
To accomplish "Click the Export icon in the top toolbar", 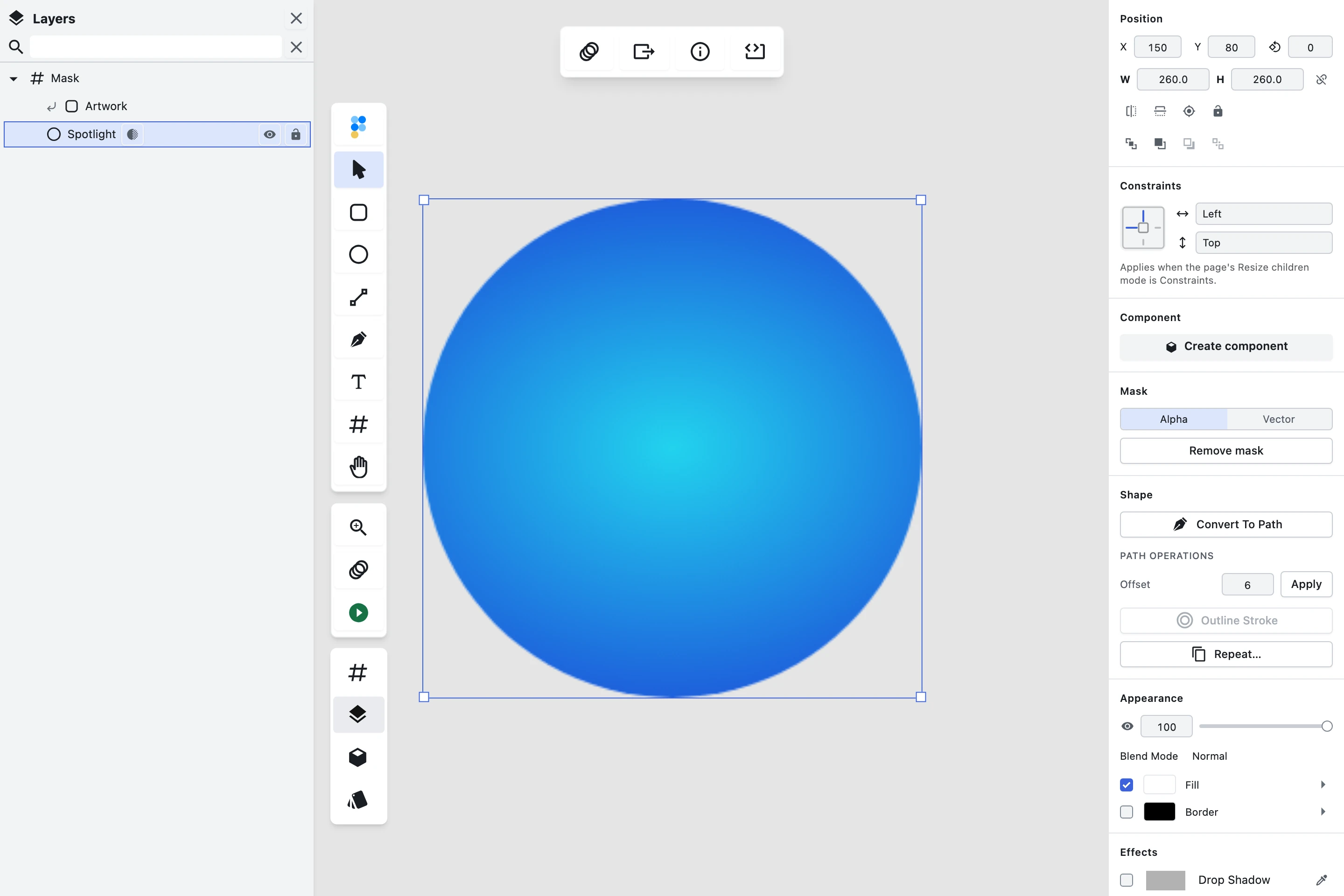I will 644,51.
